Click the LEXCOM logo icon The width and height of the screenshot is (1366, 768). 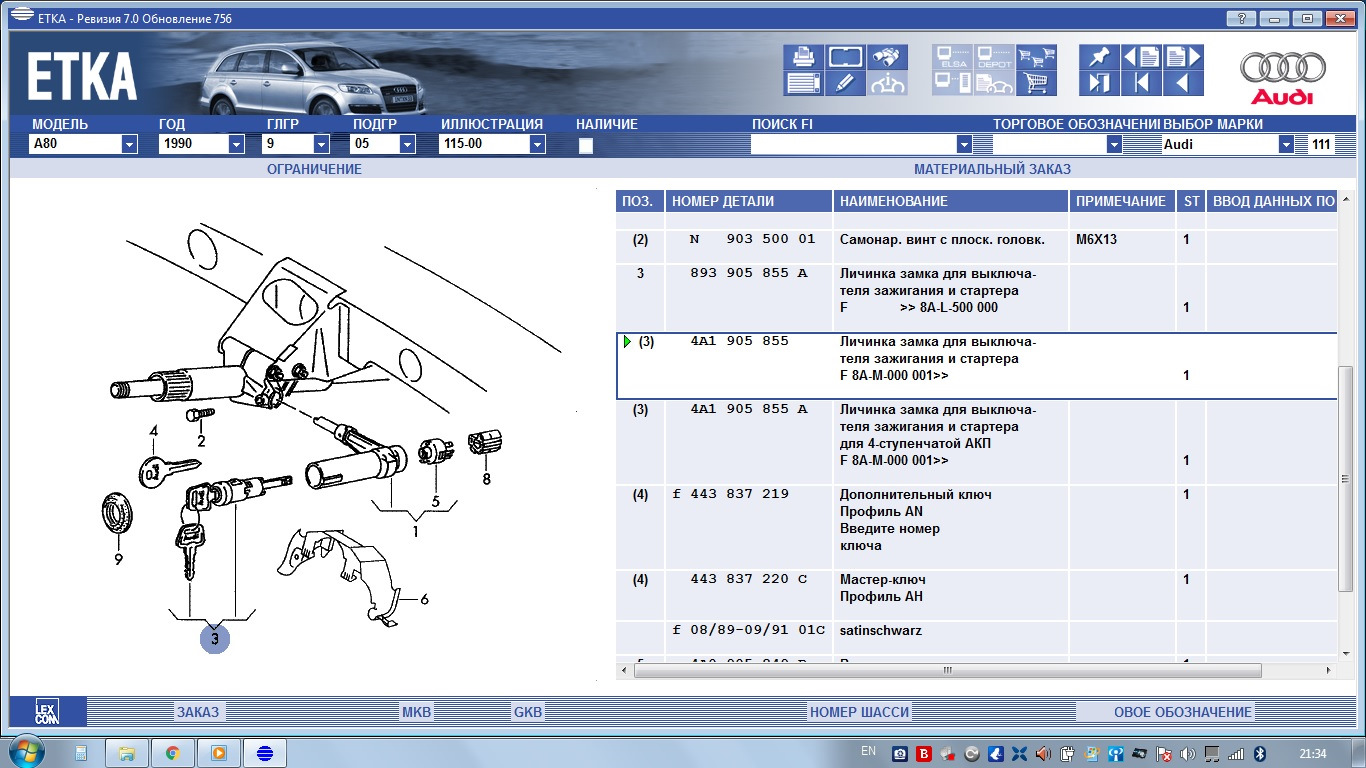(x=47, y=711)
